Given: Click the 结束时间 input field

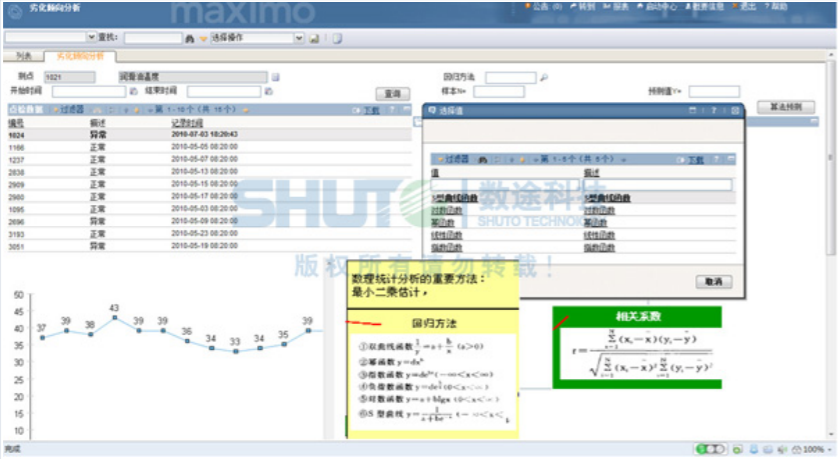Looking at the screenshot, I should [x=224, y=91].
